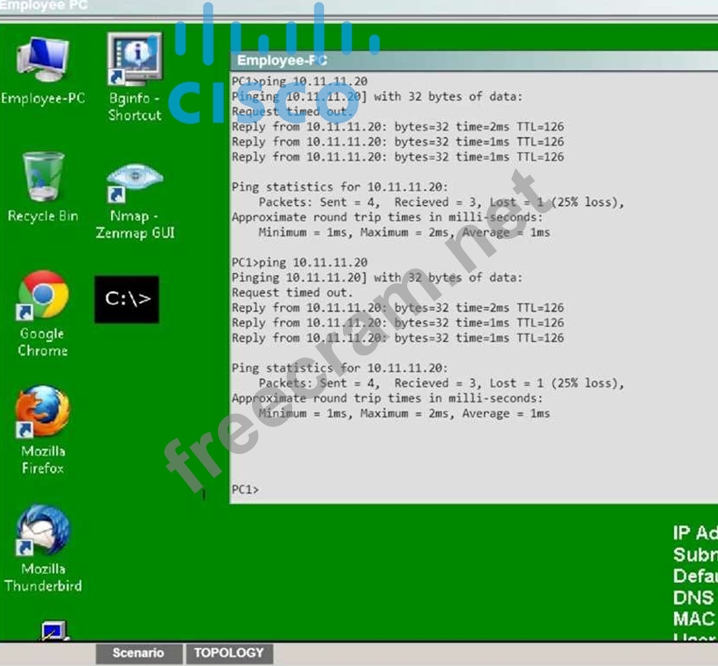Click the last 'Ping statistics for 10.11.11.20' line
Screen dimensions: 718x666
pyautogui.click(x=339, y=368)
